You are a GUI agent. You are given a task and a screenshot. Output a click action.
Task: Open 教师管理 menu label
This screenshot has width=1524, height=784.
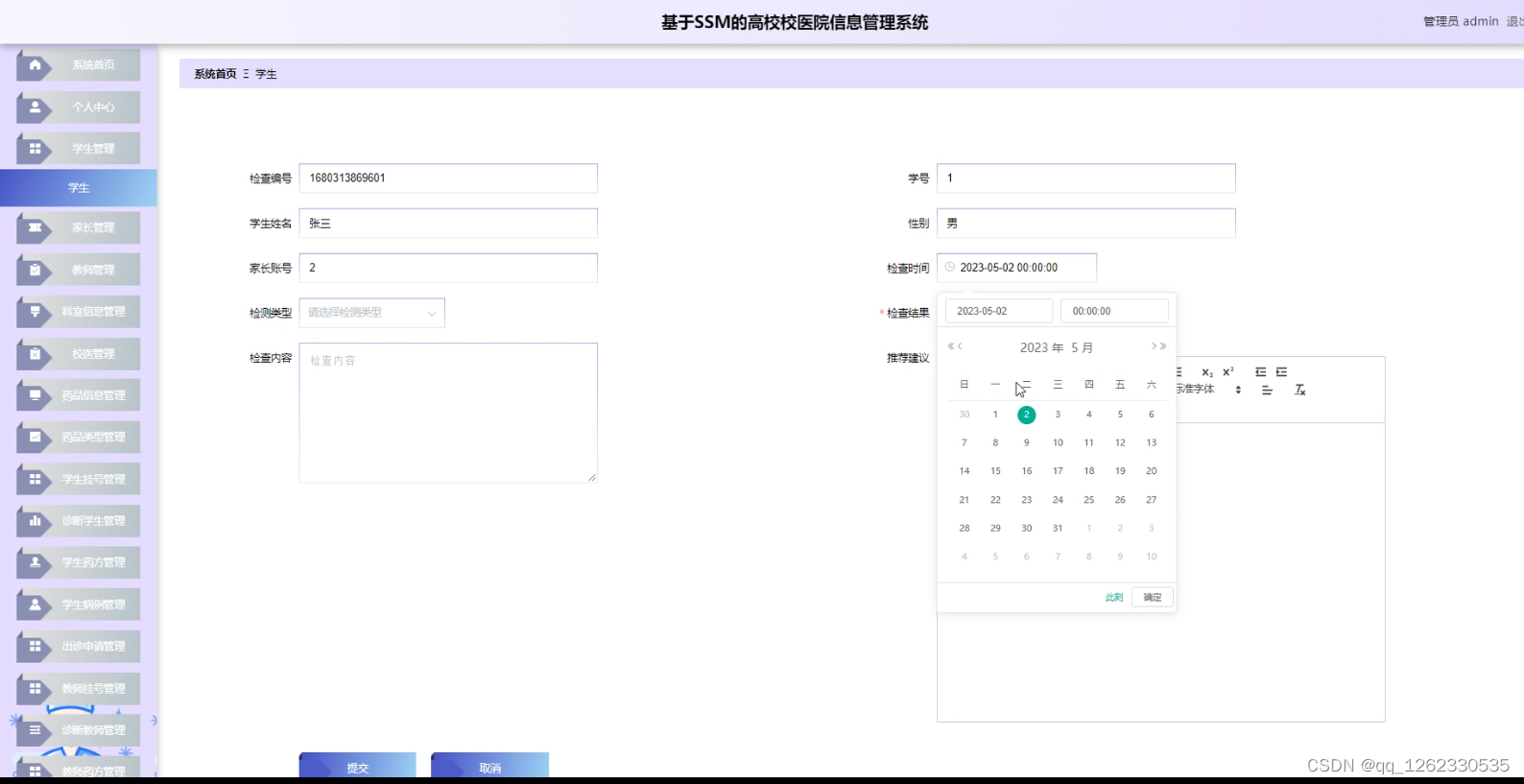tap(93, 270)
